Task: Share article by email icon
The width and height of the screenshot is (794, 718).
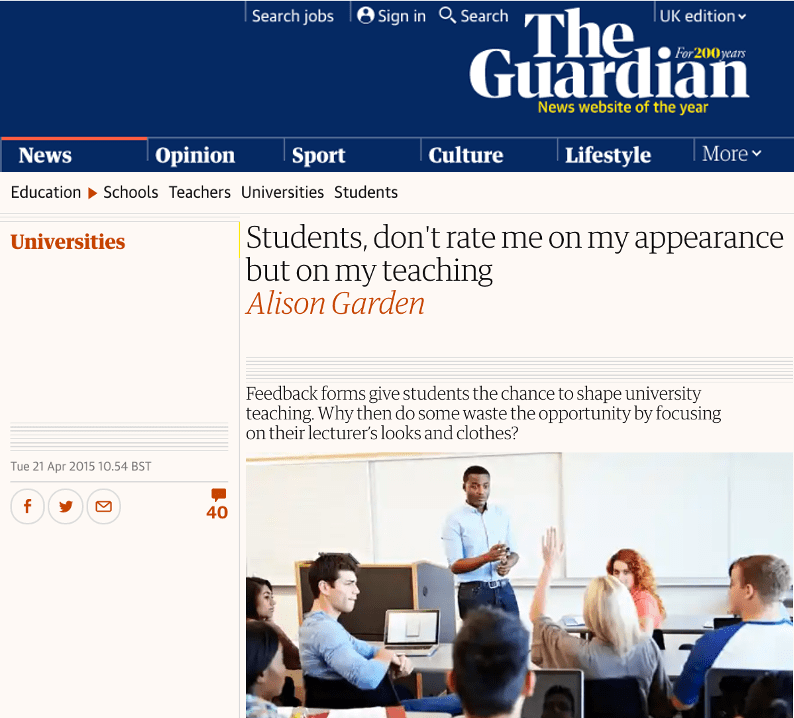Action: point(103,506)
